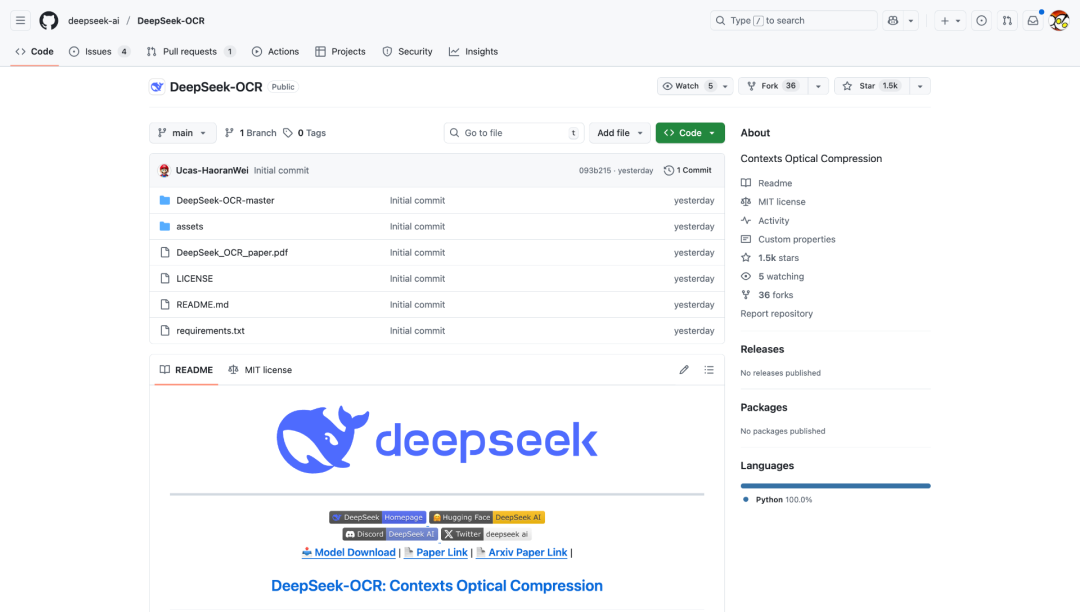Open the Issues icon in top header
This screenshot has width=1080, height=612.
[982, 21]
